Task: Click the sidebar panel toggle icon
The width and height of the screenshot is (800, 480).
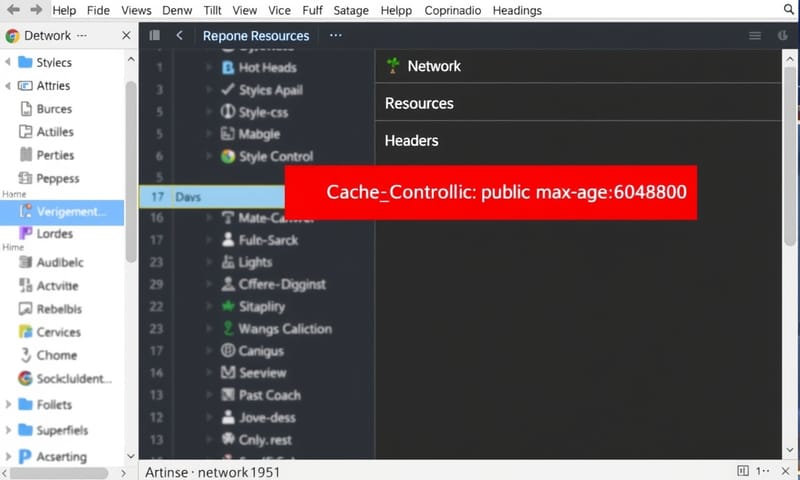Action: pos(155,35)
